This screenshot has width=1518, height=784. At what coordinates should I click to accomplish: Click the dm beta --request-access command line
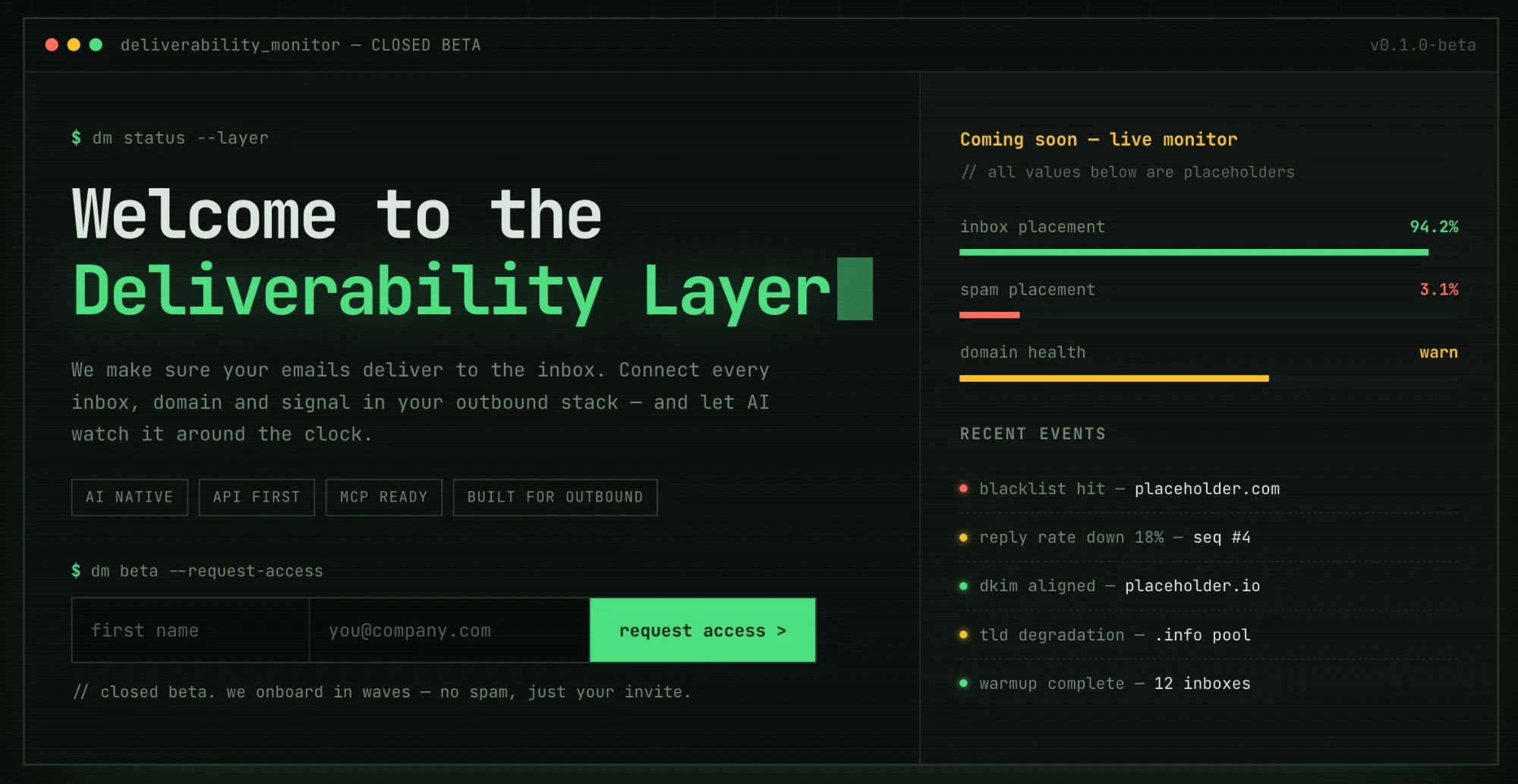[197, 571]
